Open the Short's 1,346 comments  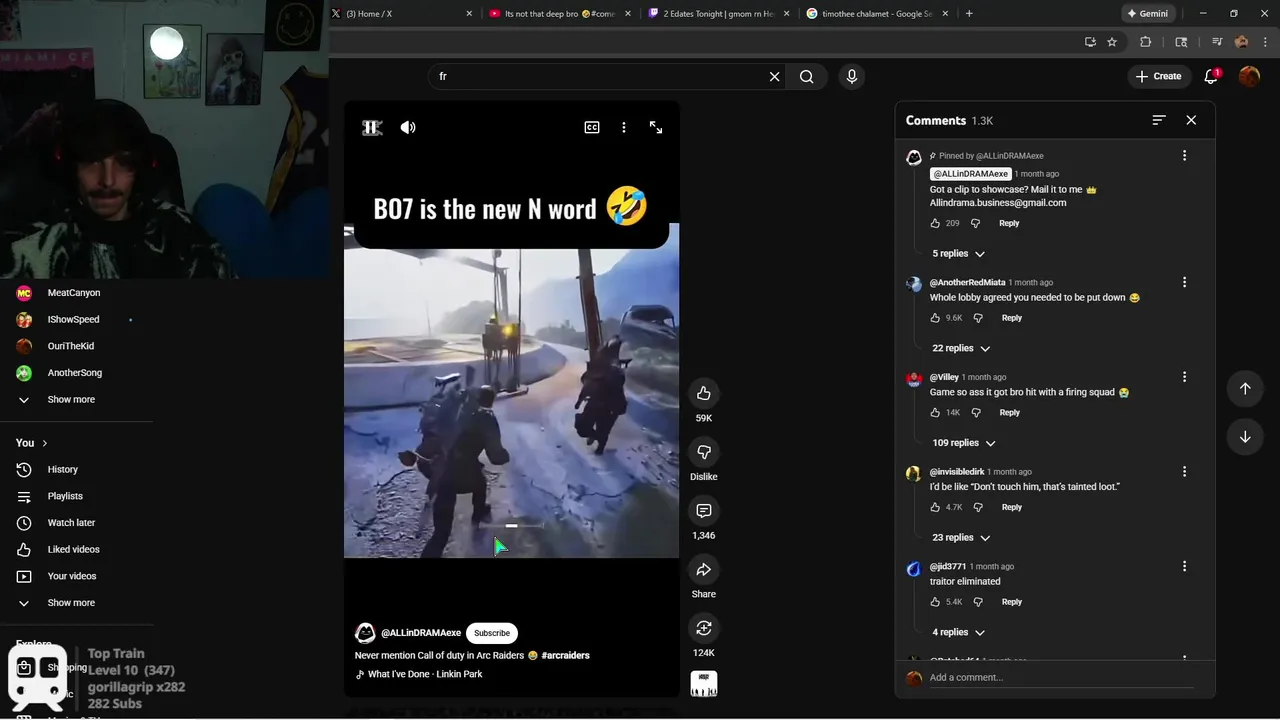point(704,511)
